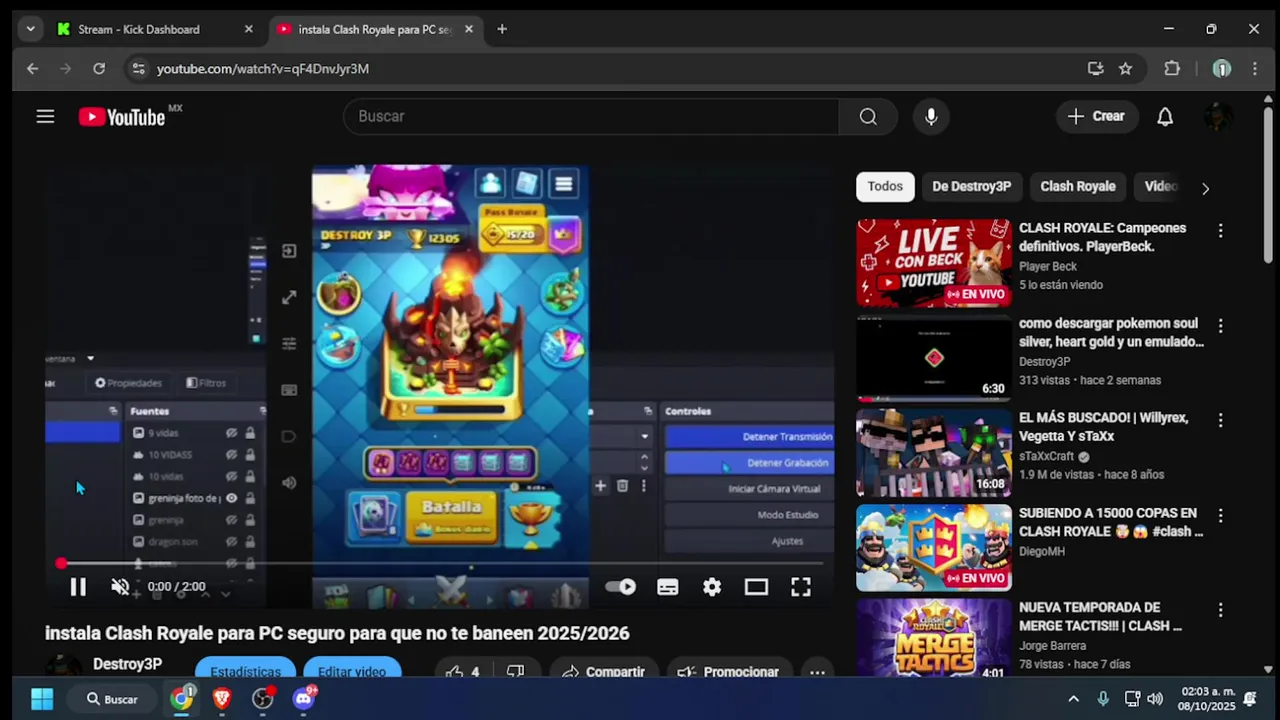Open the Destroy3P channel name

coord(127,664)
